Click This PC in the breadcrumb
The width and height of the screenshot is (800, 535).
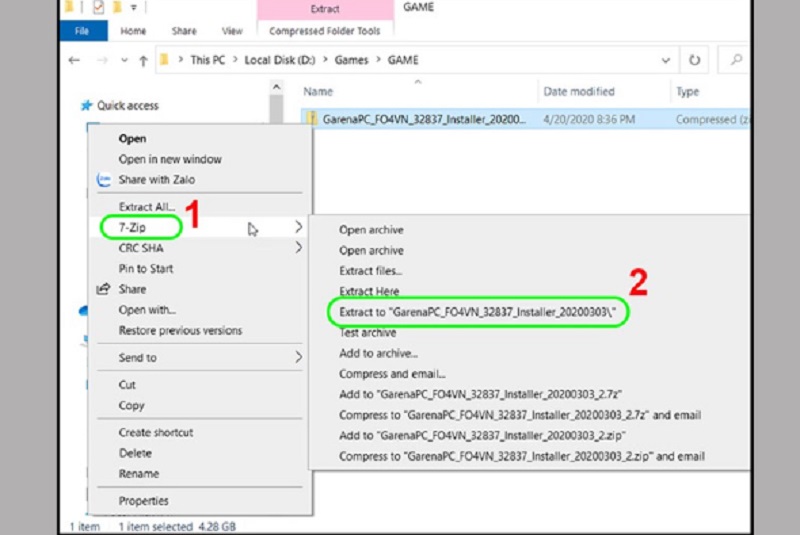pos(208,60)
